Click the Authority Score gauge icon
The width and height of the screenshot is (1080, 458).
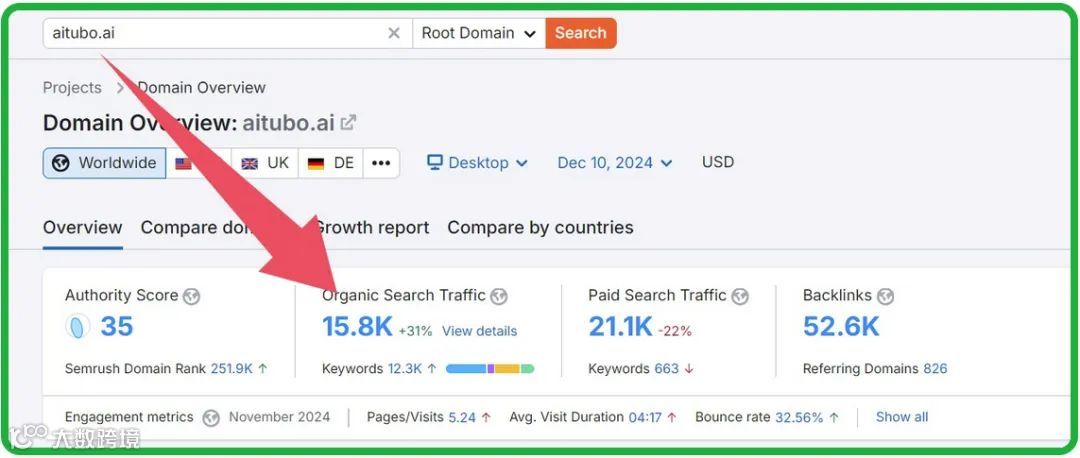pos(78,326)
